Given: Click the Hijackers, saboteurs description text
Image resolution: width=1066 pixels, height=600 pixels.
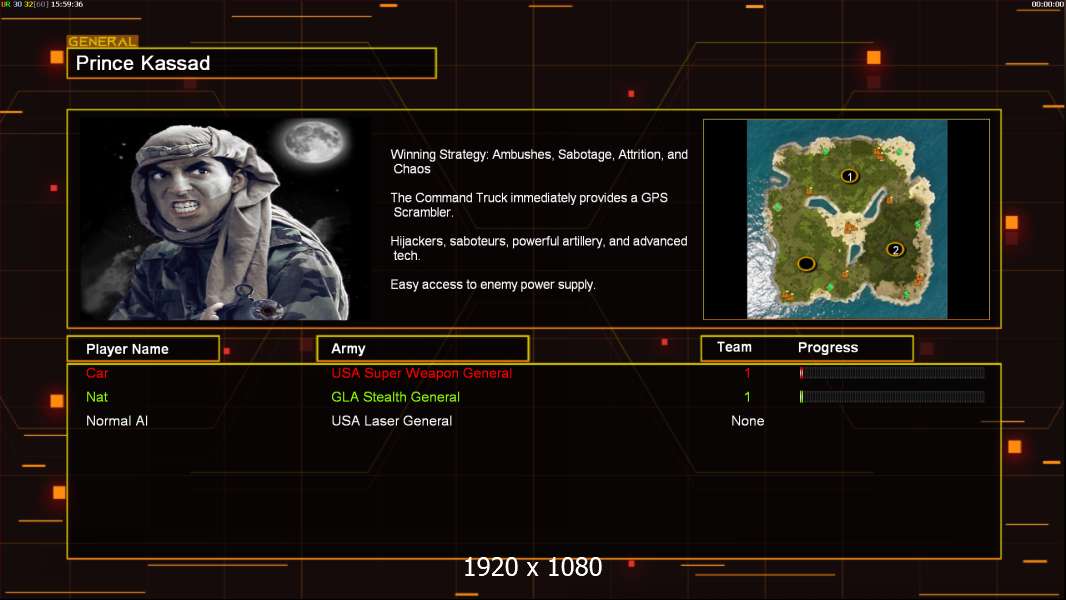Looking at the screenshot, I should [538, 248].
